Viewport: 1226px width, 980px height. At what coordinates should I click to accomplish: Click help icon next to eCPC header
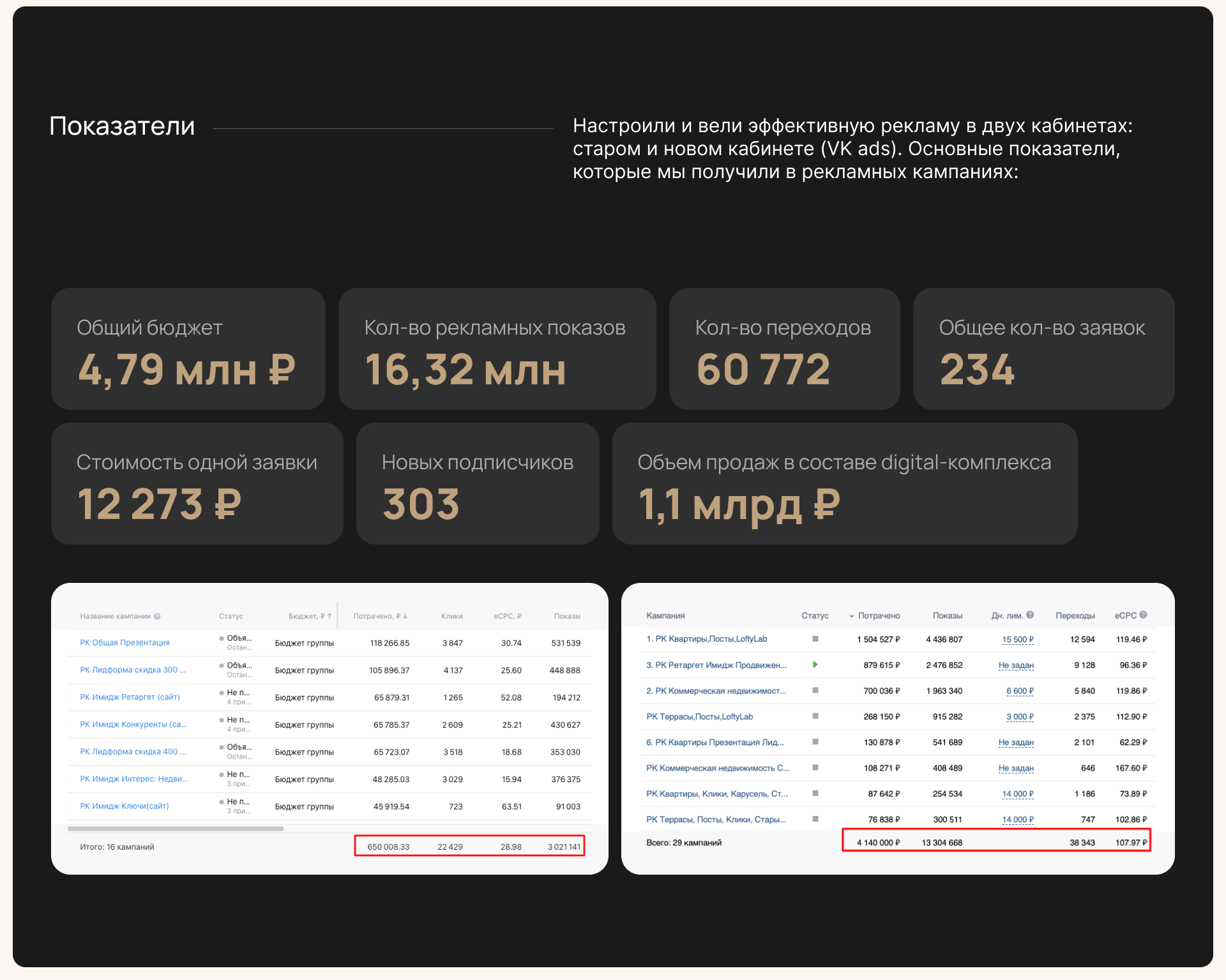[1143, 615]
